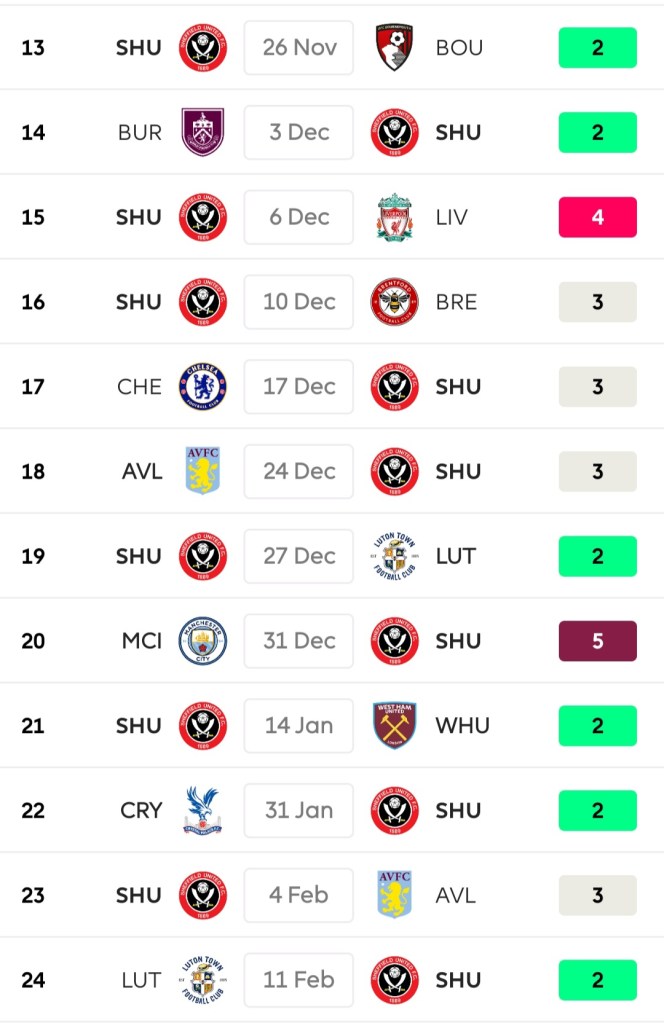Click the West Ham club crest
This screenshot has width=664, height=1023.
coord(395,726)
